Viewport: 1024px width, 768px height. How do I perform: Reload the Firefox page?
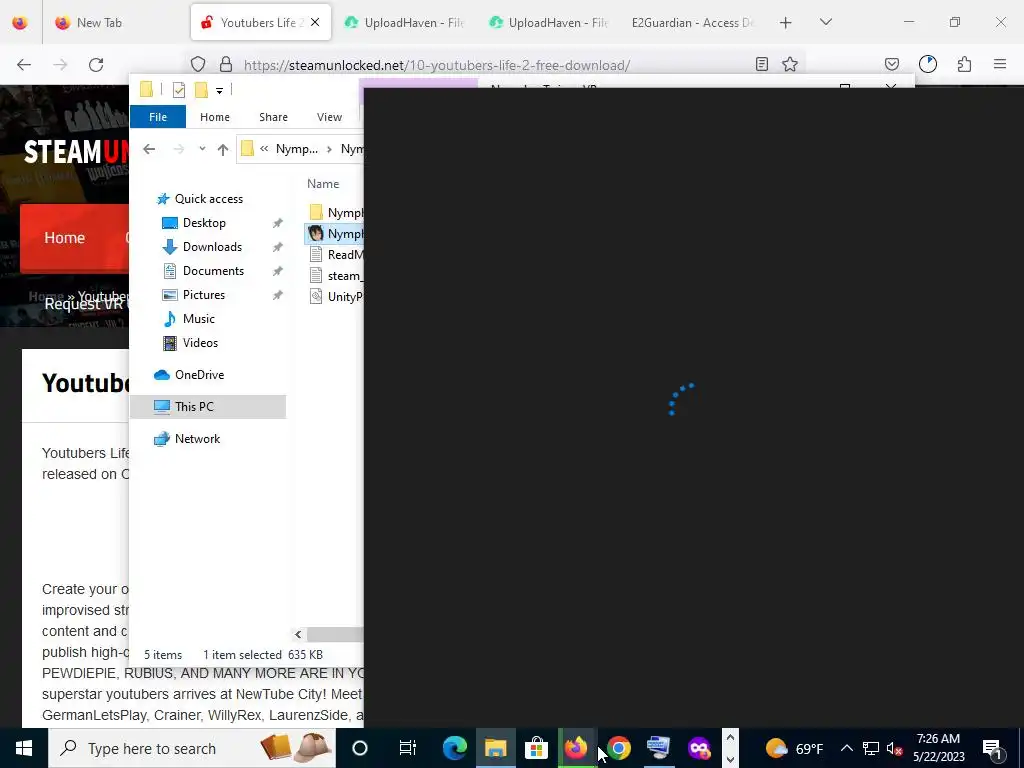pyautogui.click(x=96, y=64)
